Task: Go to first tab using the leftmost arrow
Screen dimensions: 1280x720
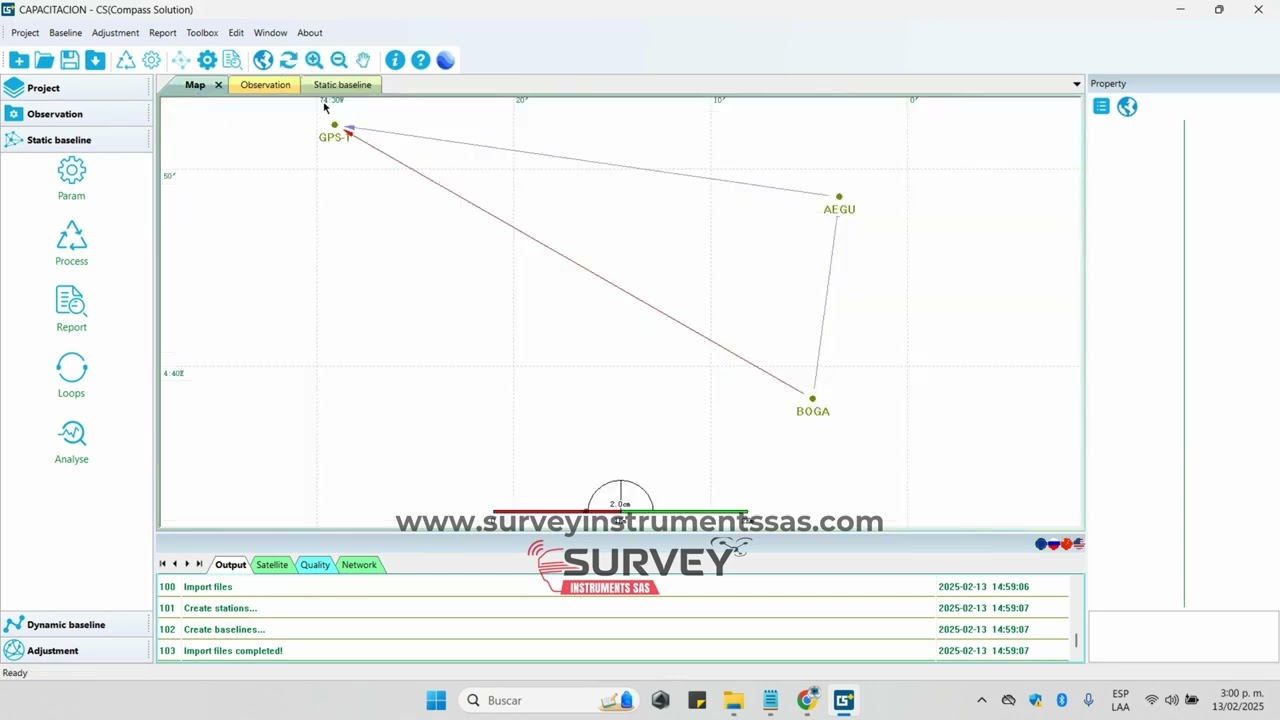Action: pos(163,564)
